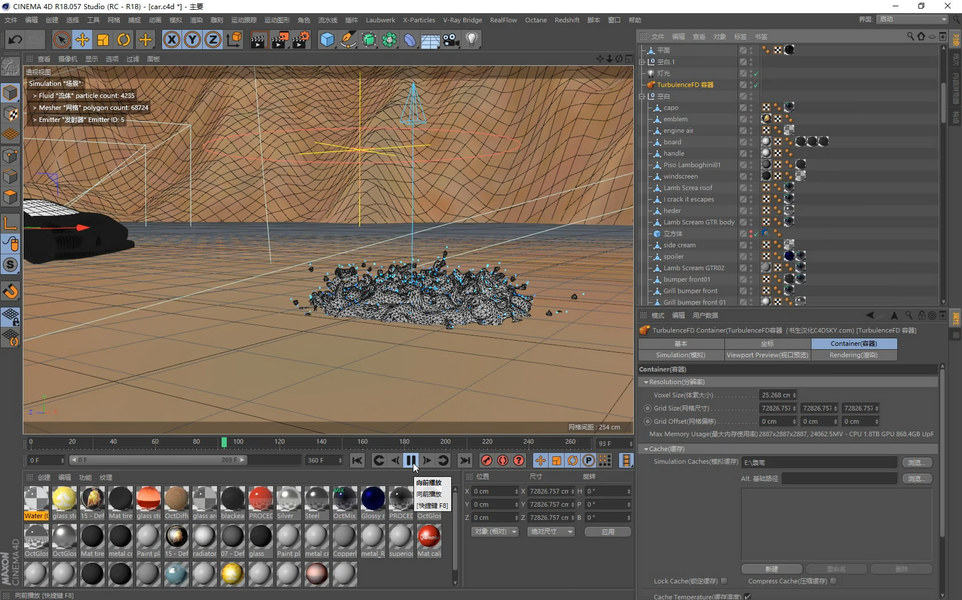Screen dimensions: 962x600
Task: Activate the Rotate tool
Action: pyautogui.click(x=123, y=40)
